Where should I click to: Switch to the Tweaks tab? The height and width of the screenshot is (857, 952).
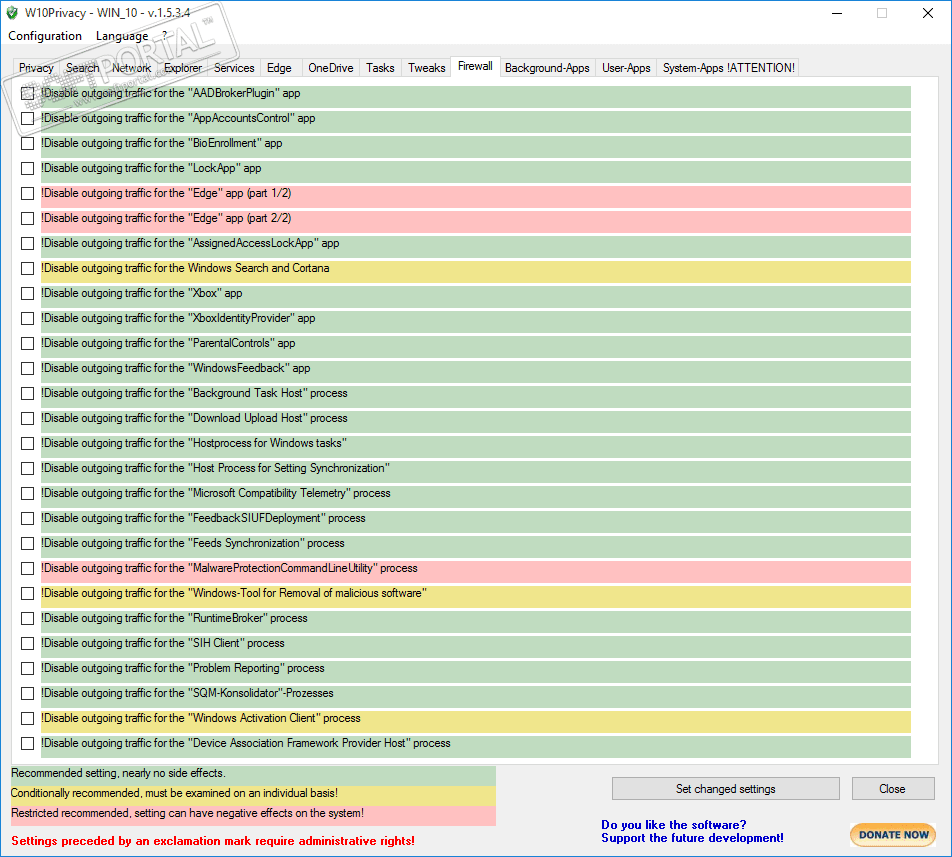point(426,68)
